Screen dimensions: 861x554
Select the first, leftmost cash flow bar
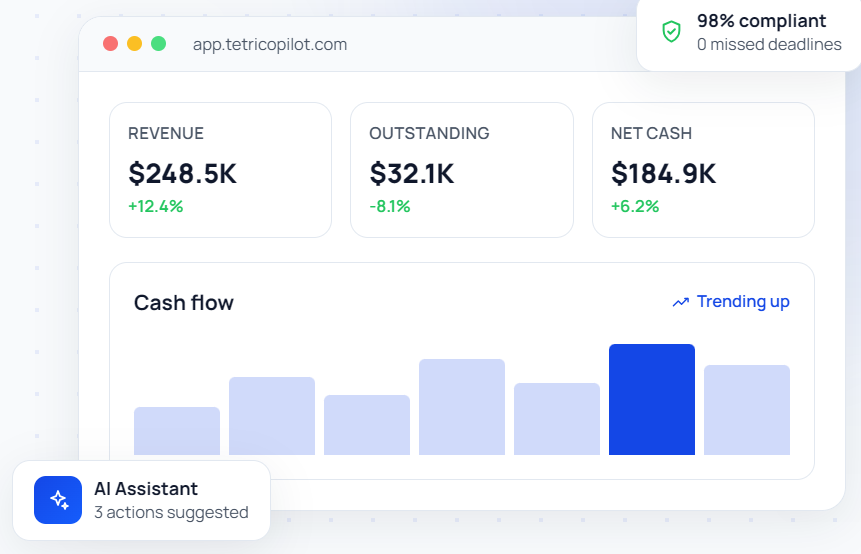[177, 431]
